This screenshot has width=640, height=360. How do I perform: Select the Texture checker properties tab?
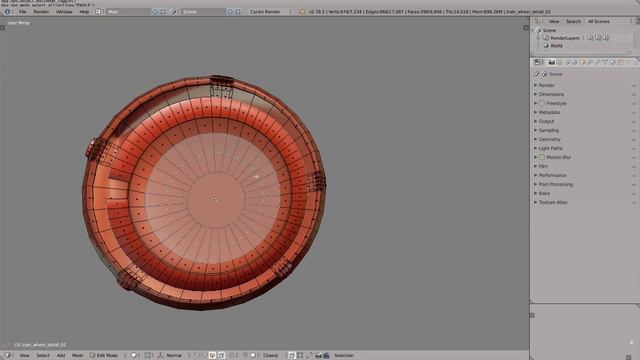621,62
